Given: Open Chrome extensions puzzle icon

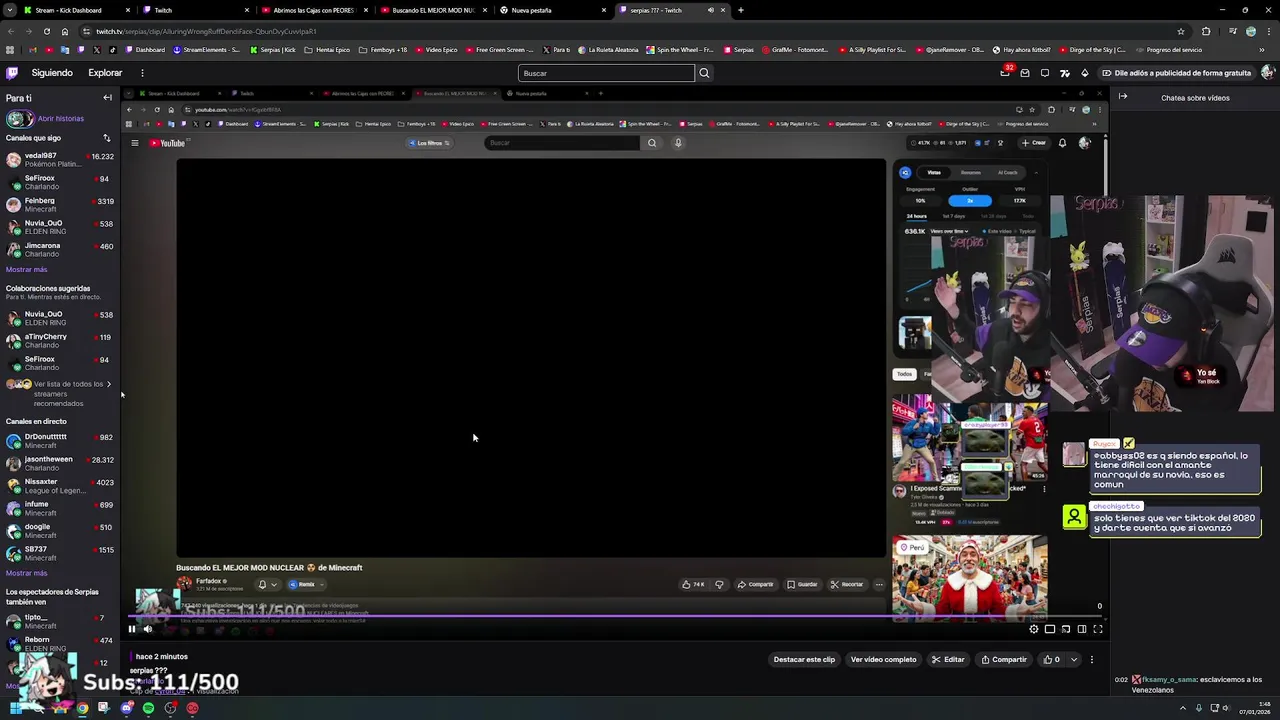Looking at the screenshot, I should point(1206,31).
